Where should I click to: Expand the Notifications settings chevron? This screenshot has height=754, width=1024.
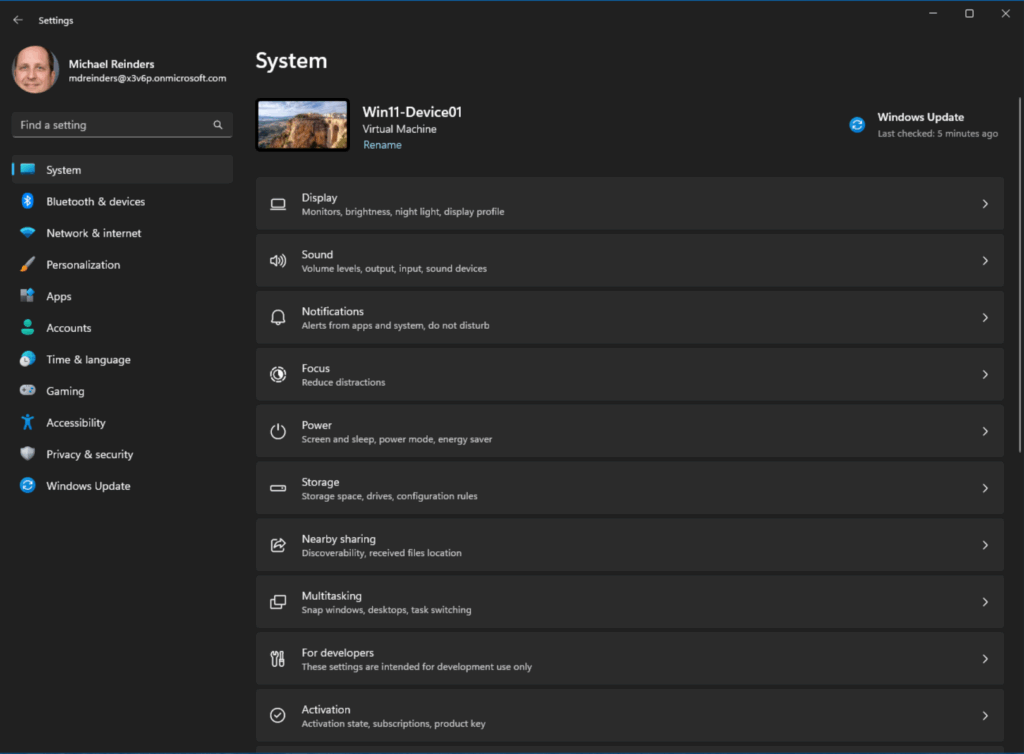click(985, 318)
